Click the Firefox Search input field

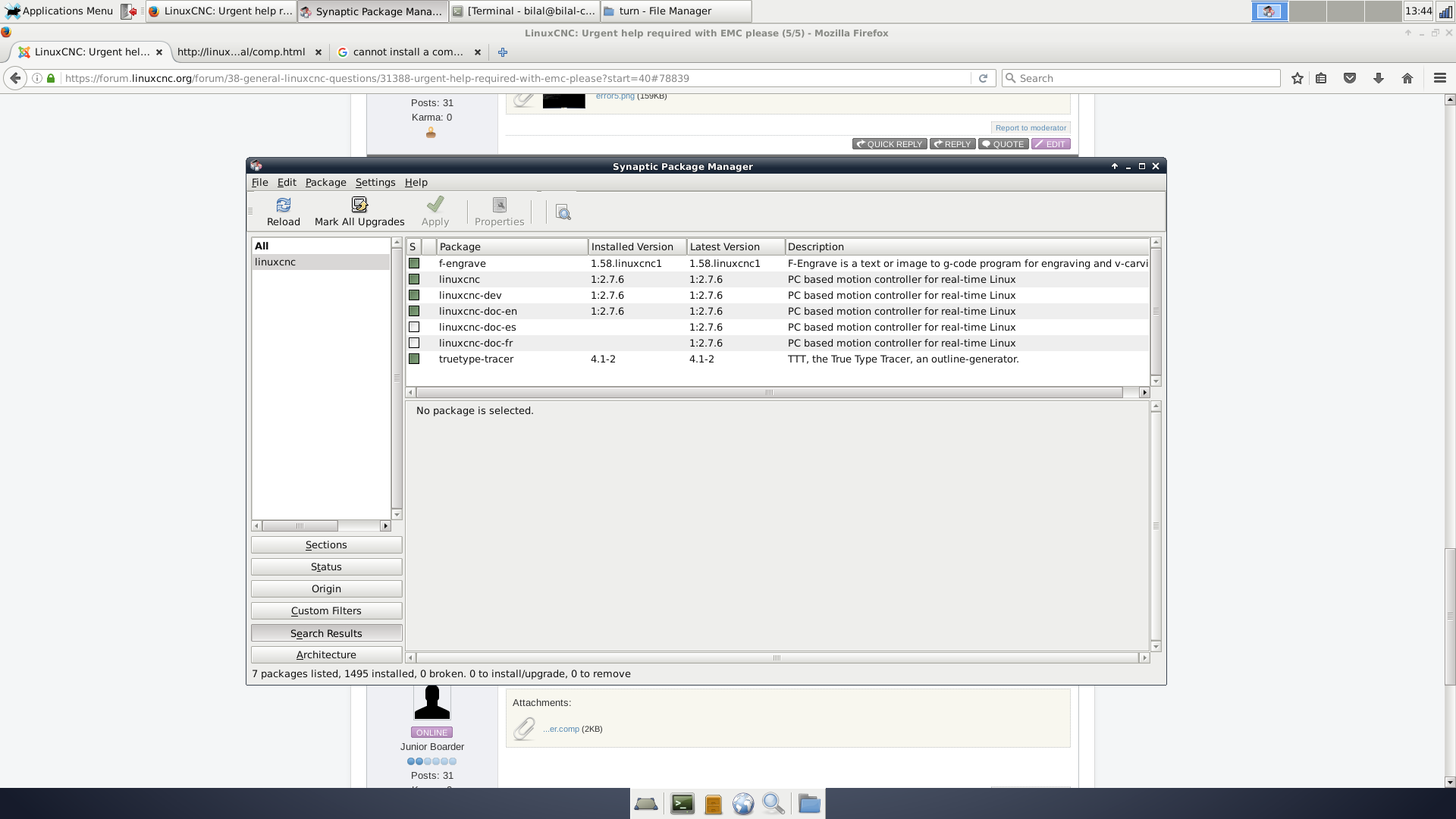pos(1141,78)
